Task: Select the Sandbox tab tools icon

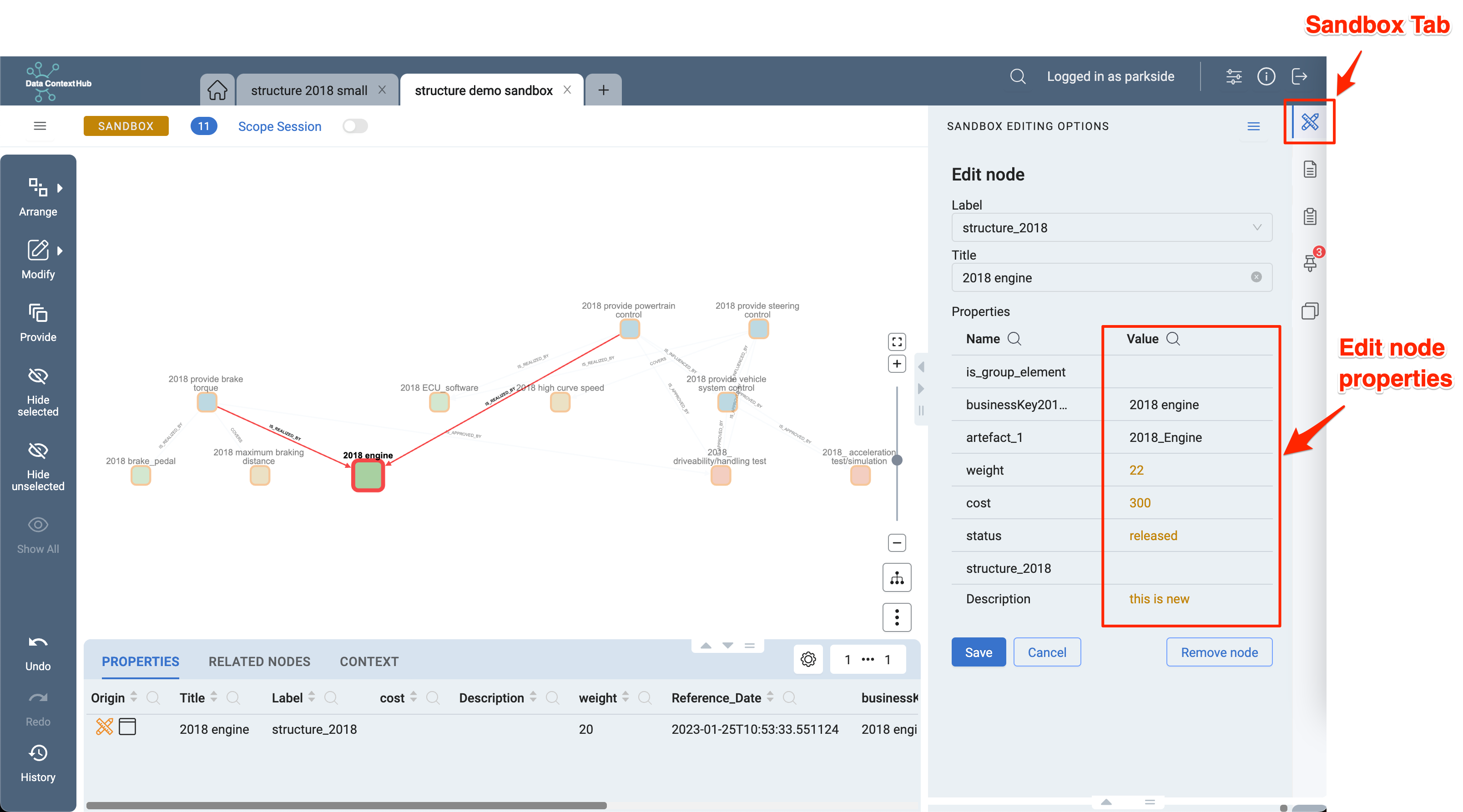Action: click(1310, 121)
